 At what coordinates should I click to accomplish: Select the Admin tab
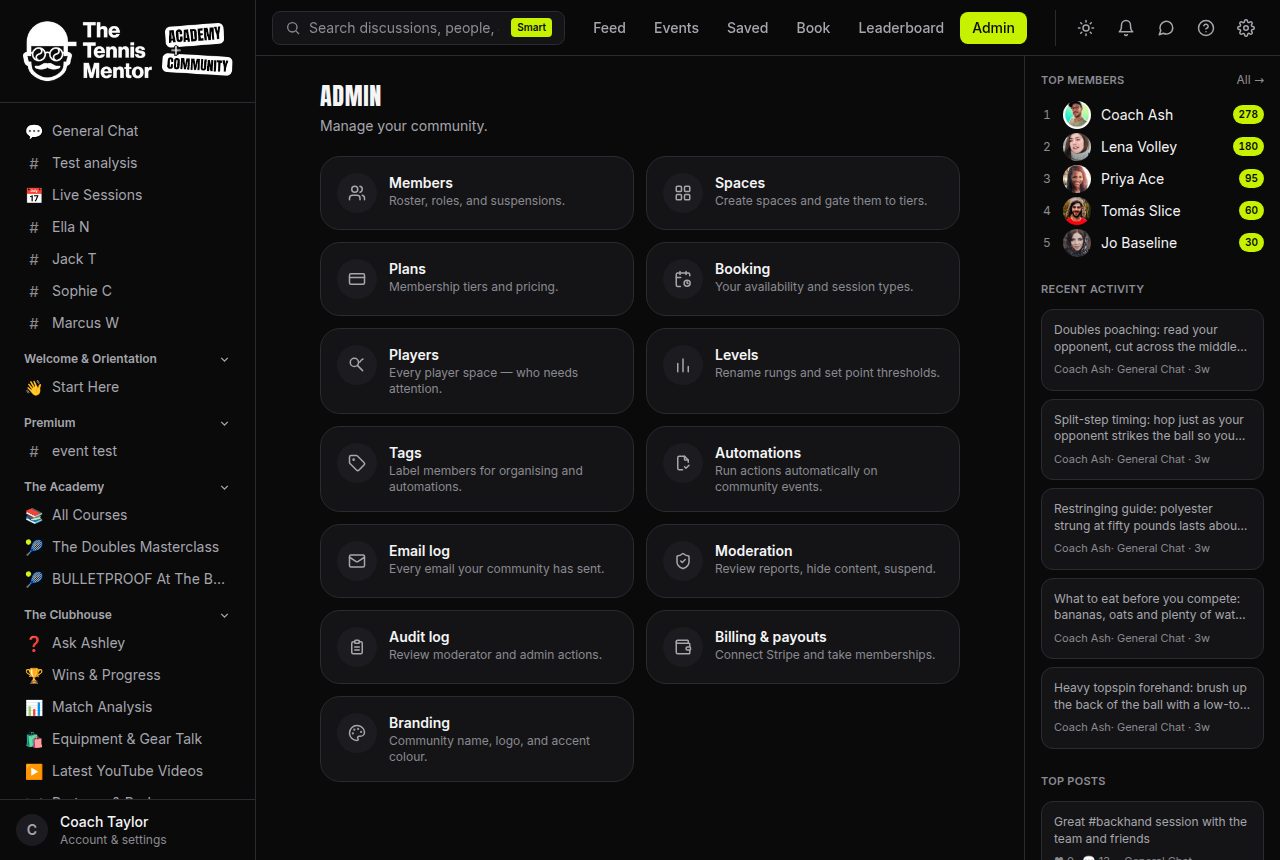[993, 28]
